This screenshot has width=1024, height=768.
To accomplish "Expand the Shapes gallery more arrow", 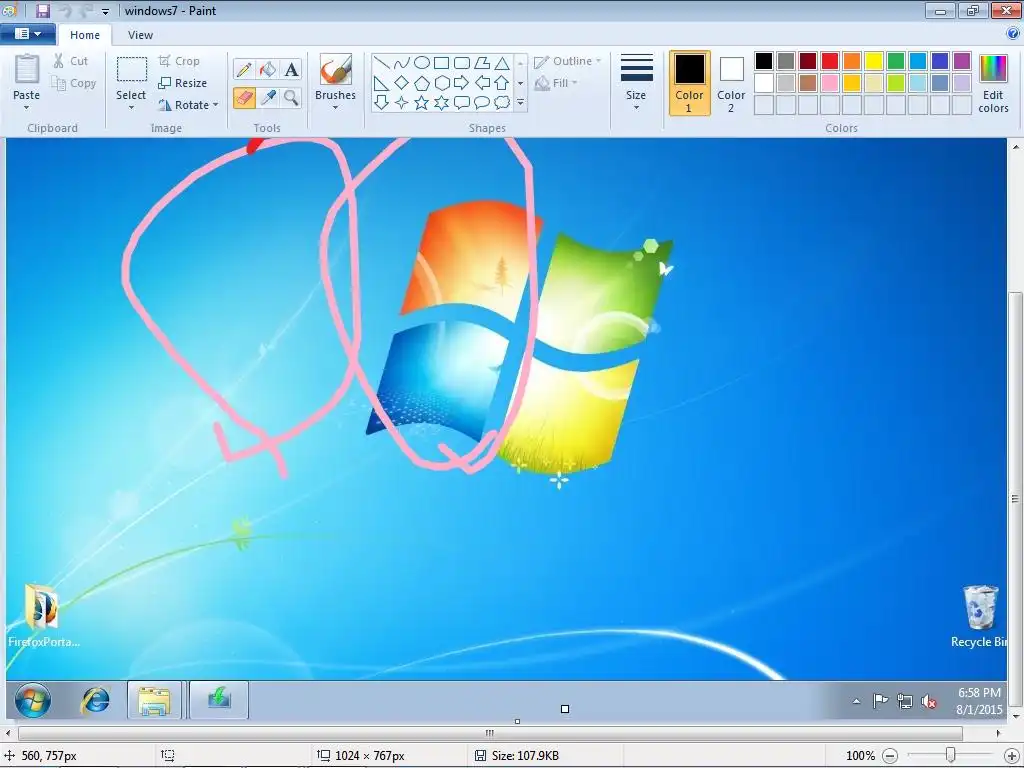I will point(520,103).
